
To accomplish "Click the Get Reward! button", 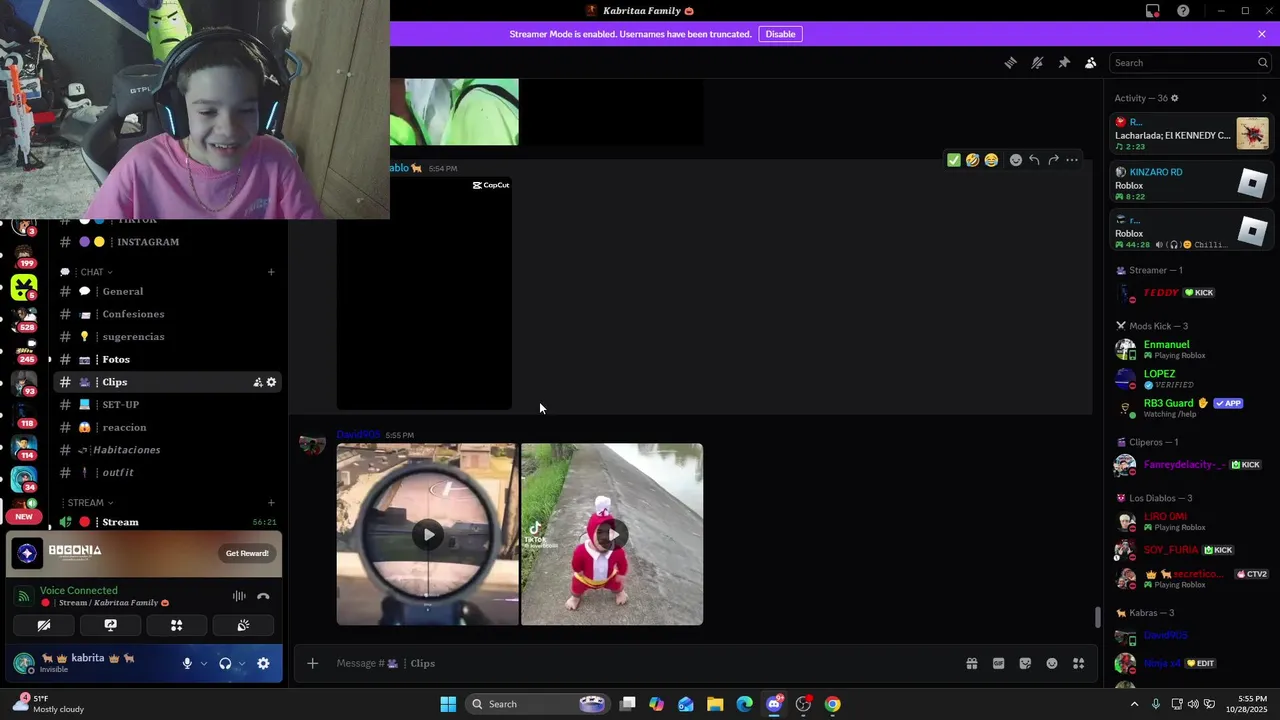I will [247, 553].
